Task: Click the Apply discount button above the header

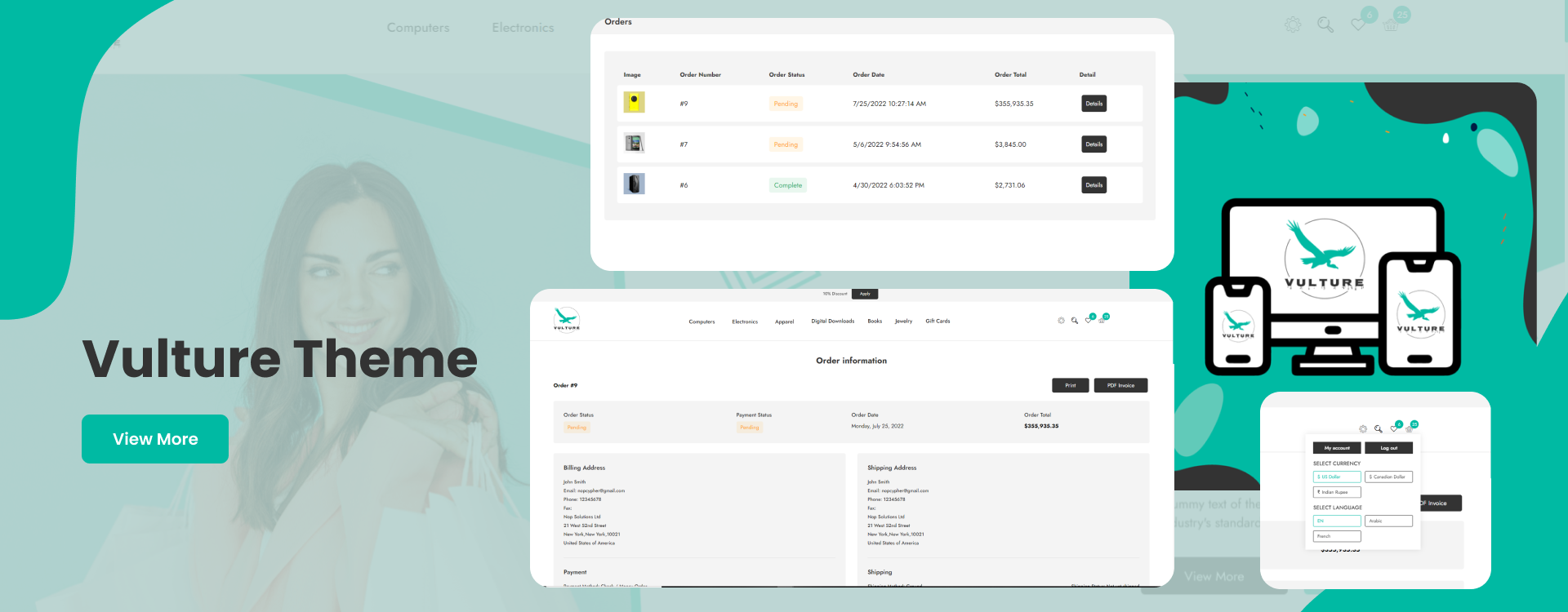Action: pos(865,294)
